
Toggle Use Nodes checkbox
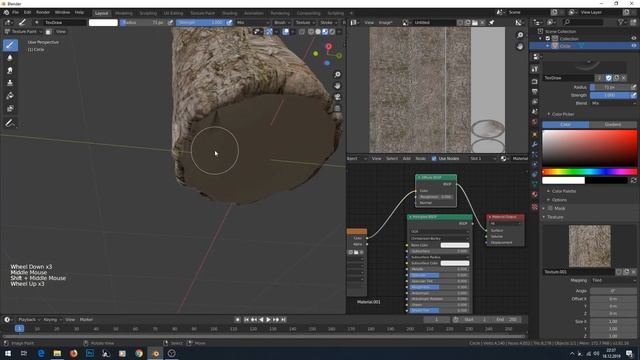[434, 158]
